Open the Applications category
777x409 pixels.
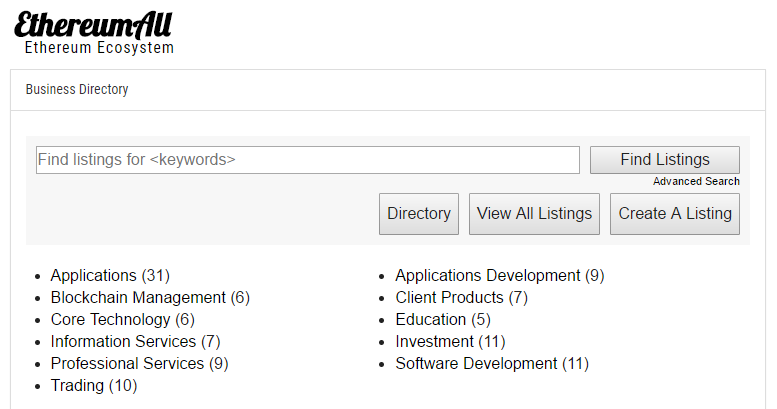94,275
